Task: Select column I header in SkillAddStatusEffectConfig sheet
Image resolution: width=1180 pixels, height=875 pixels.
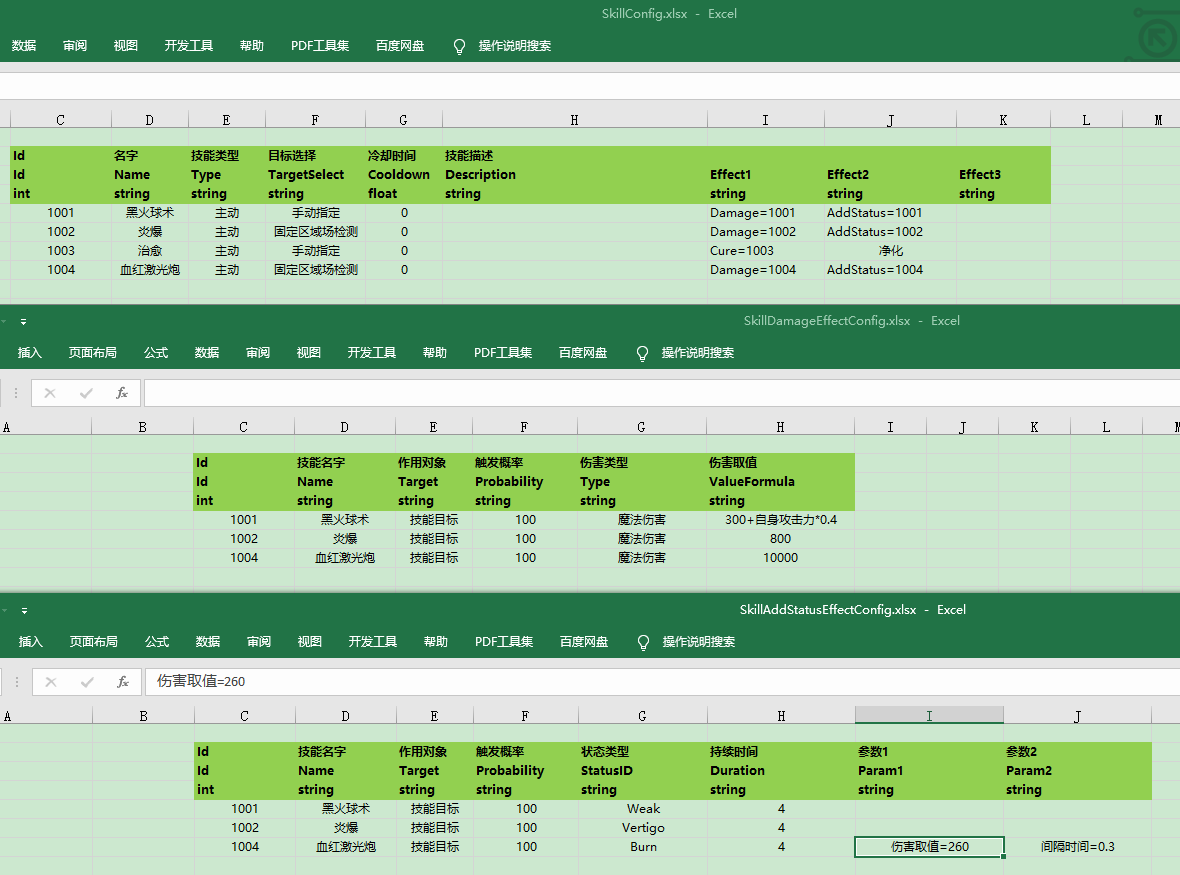Action: point(929,715)
